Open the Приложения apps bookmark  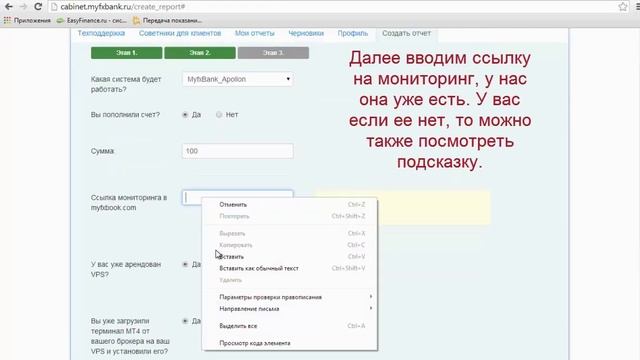[x=27, y=20]
